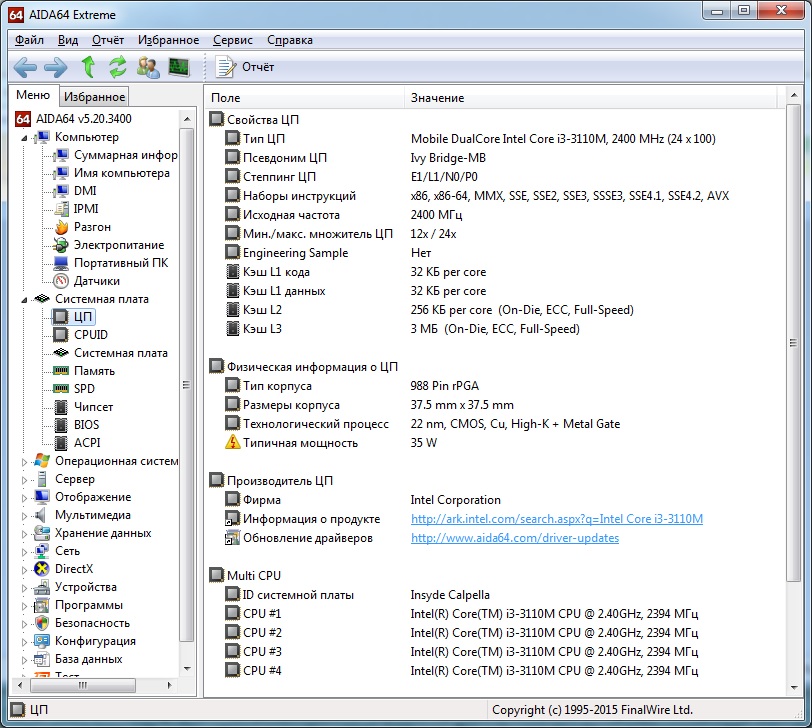Open the Сервис menu
The height and width of the screenshot is (728, 812).
tap(233, 40)
